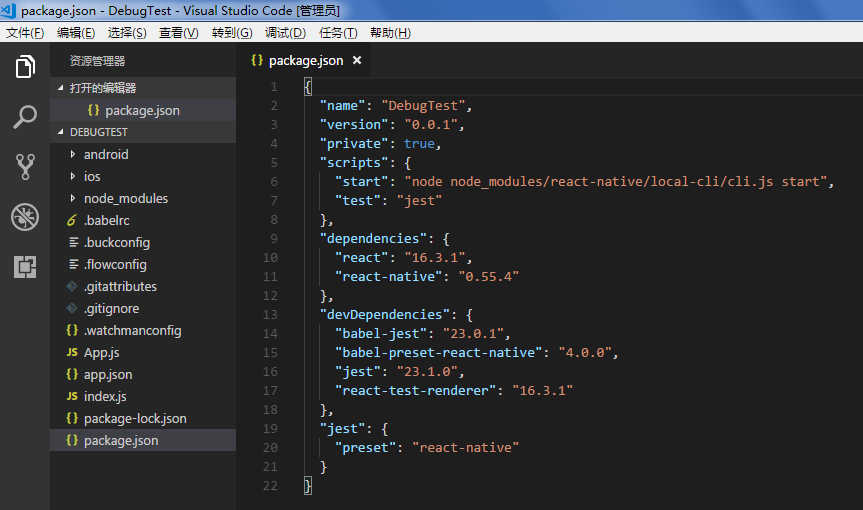Collapse the DEBUGTEST project section
Screen dimensions: 863x510
click(98, 132)
